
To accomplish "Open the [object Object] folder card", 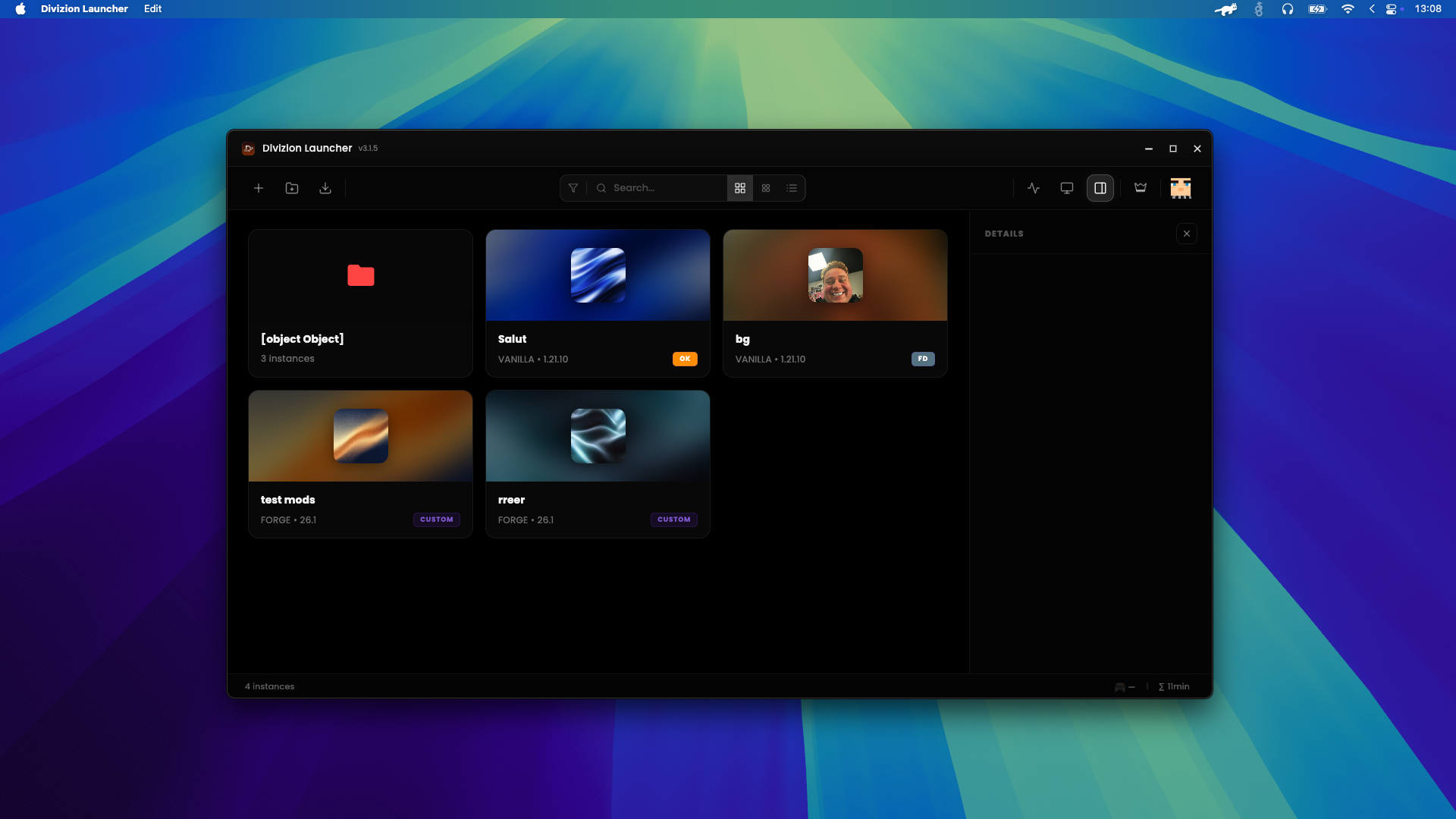I will pos(360,303).
